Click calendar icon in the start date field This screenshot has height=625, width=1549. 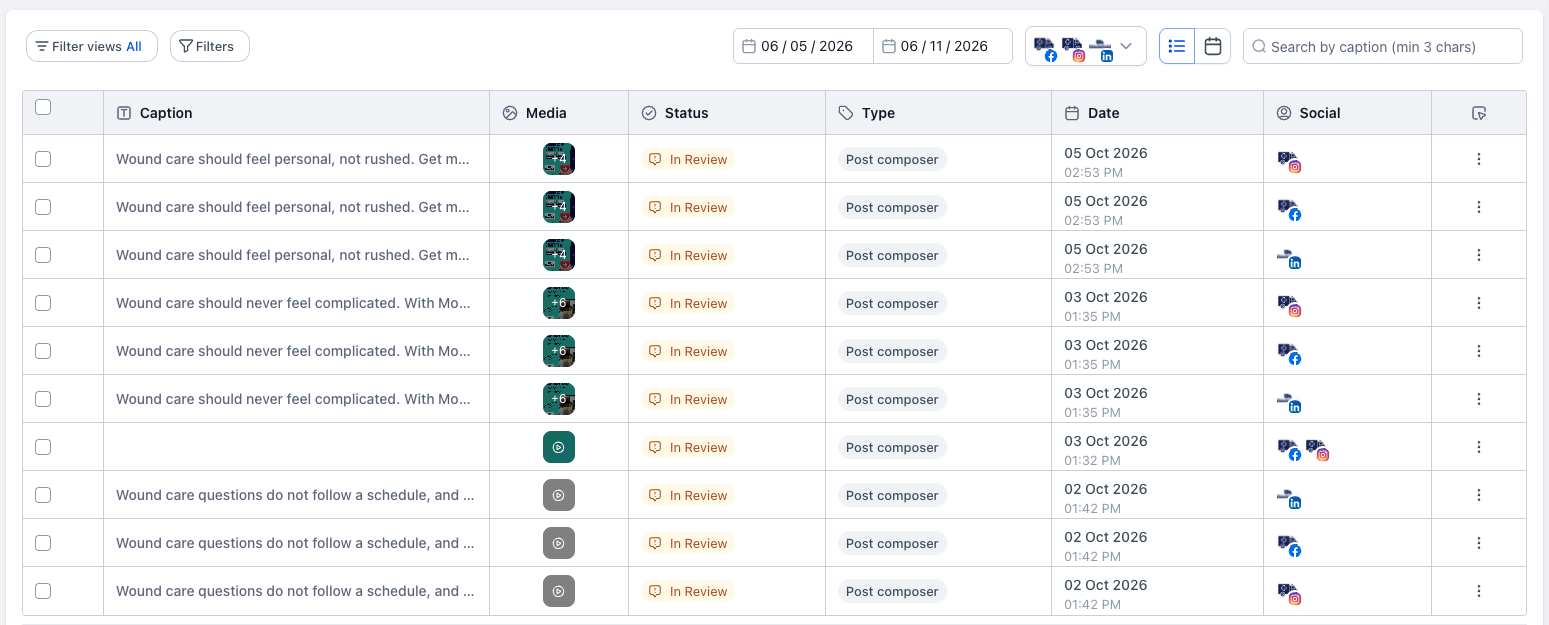point(749,46)
